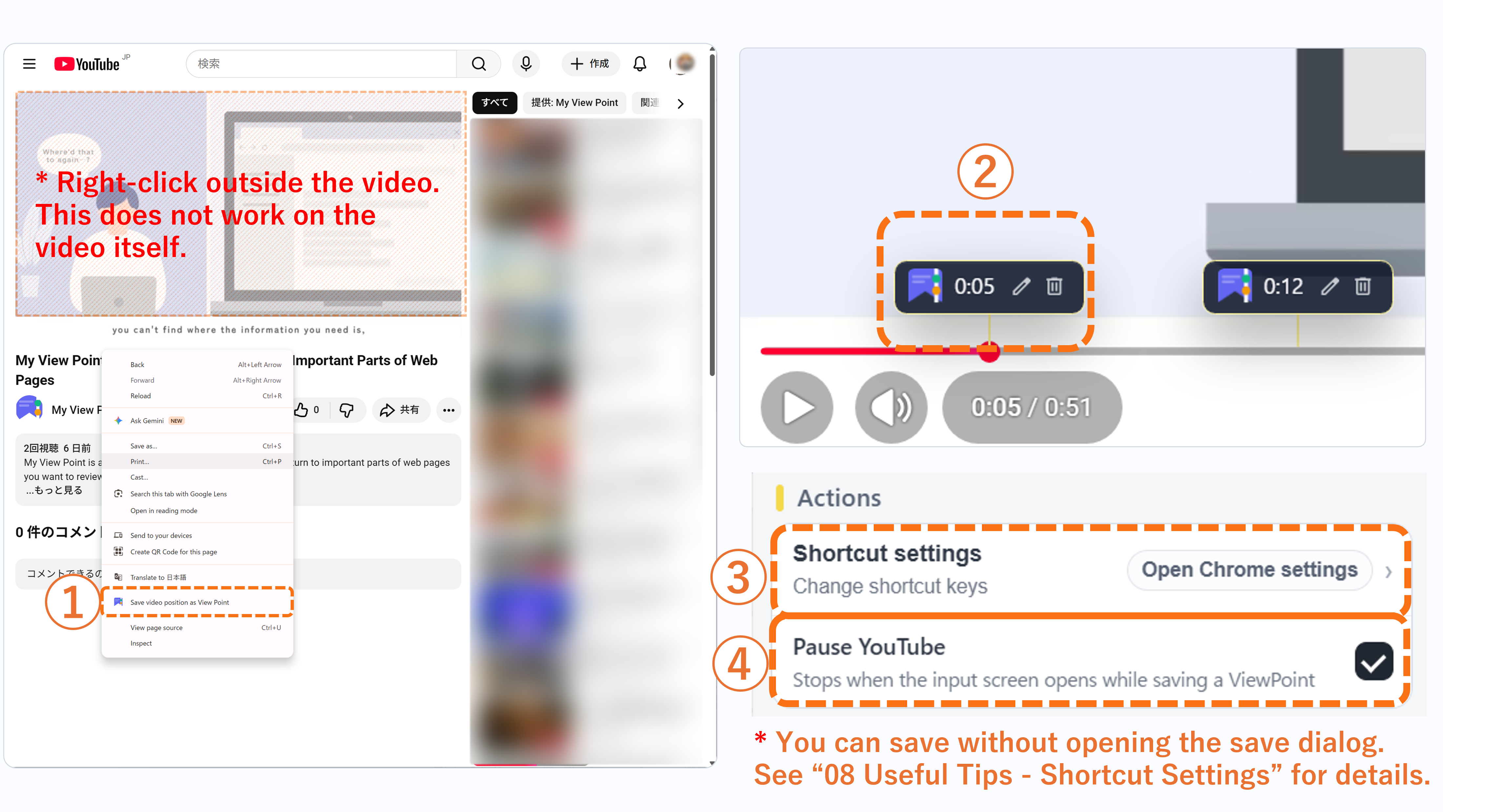1506x812 pixels.
Task: Select Send to your devices
Action: point(198,535)
